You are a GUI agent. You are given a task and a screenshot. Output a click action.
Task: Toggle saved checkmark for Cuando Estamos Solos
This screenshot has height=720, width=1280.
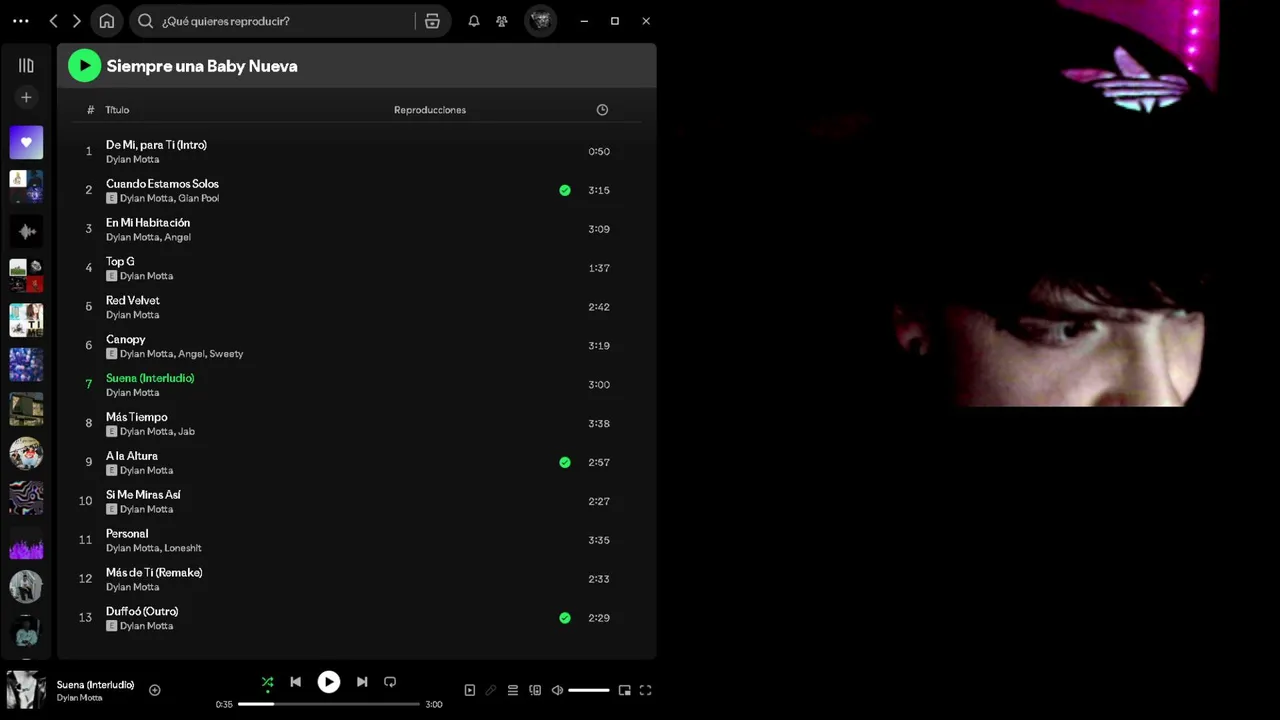point(565,190)
